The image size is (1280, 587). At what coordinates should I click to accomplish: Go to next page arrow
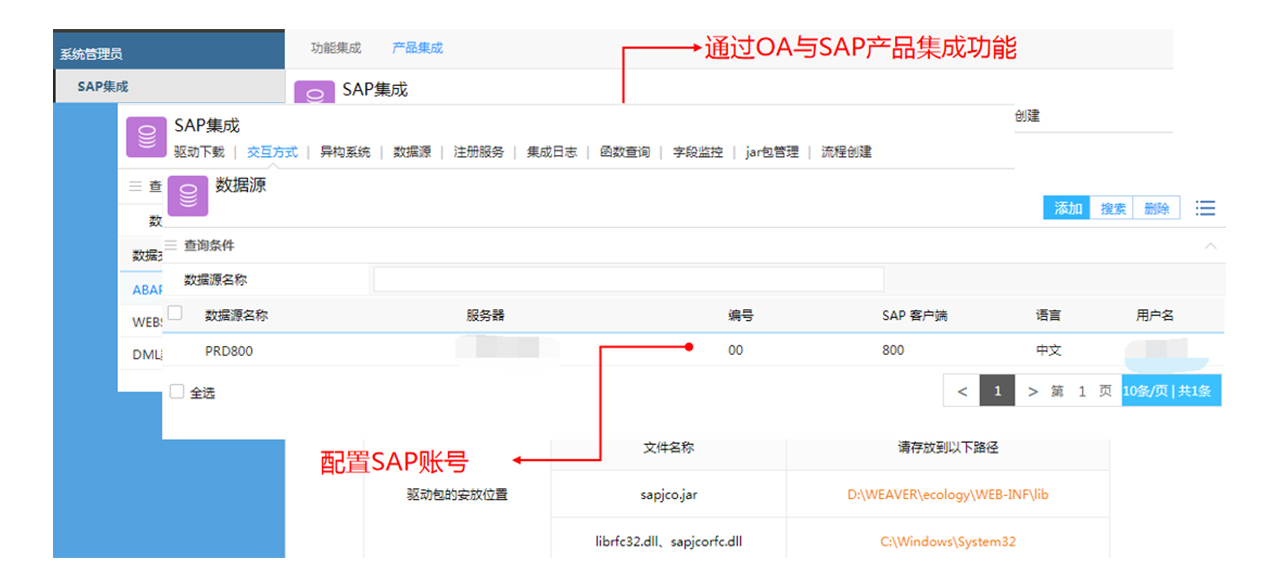1033,391
